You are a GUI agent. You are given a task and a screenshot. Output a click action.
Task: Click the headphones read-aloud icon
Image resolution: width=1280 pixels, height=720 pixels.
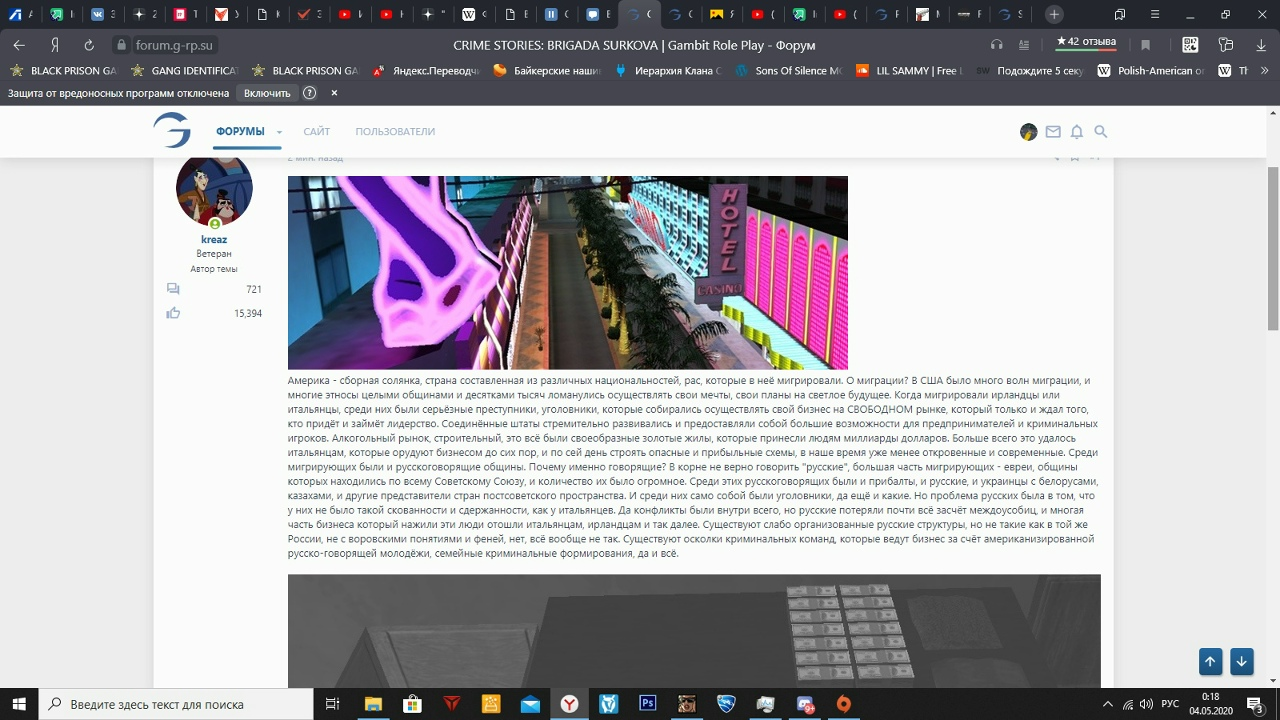(996, 45)
